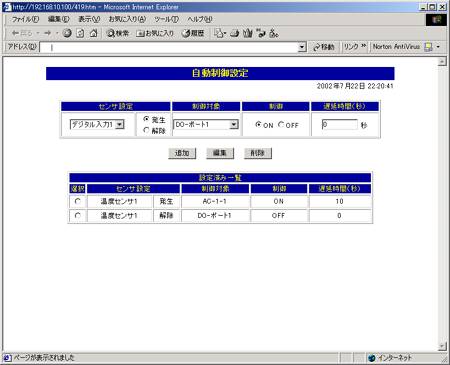Open the ファイル menu
This screenshot has width=450, height=365.
tap(26, 19)
